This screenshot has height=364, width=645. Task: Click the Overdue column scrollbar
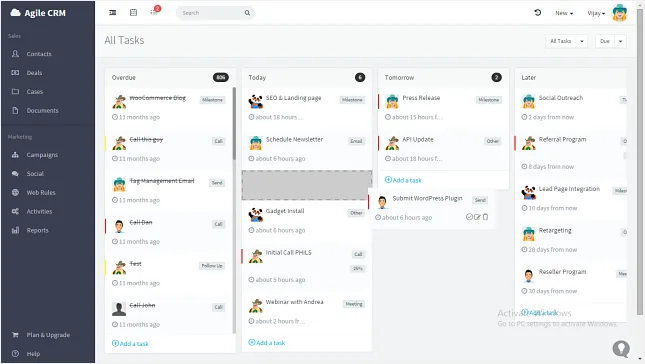click(x=234, y=123)
